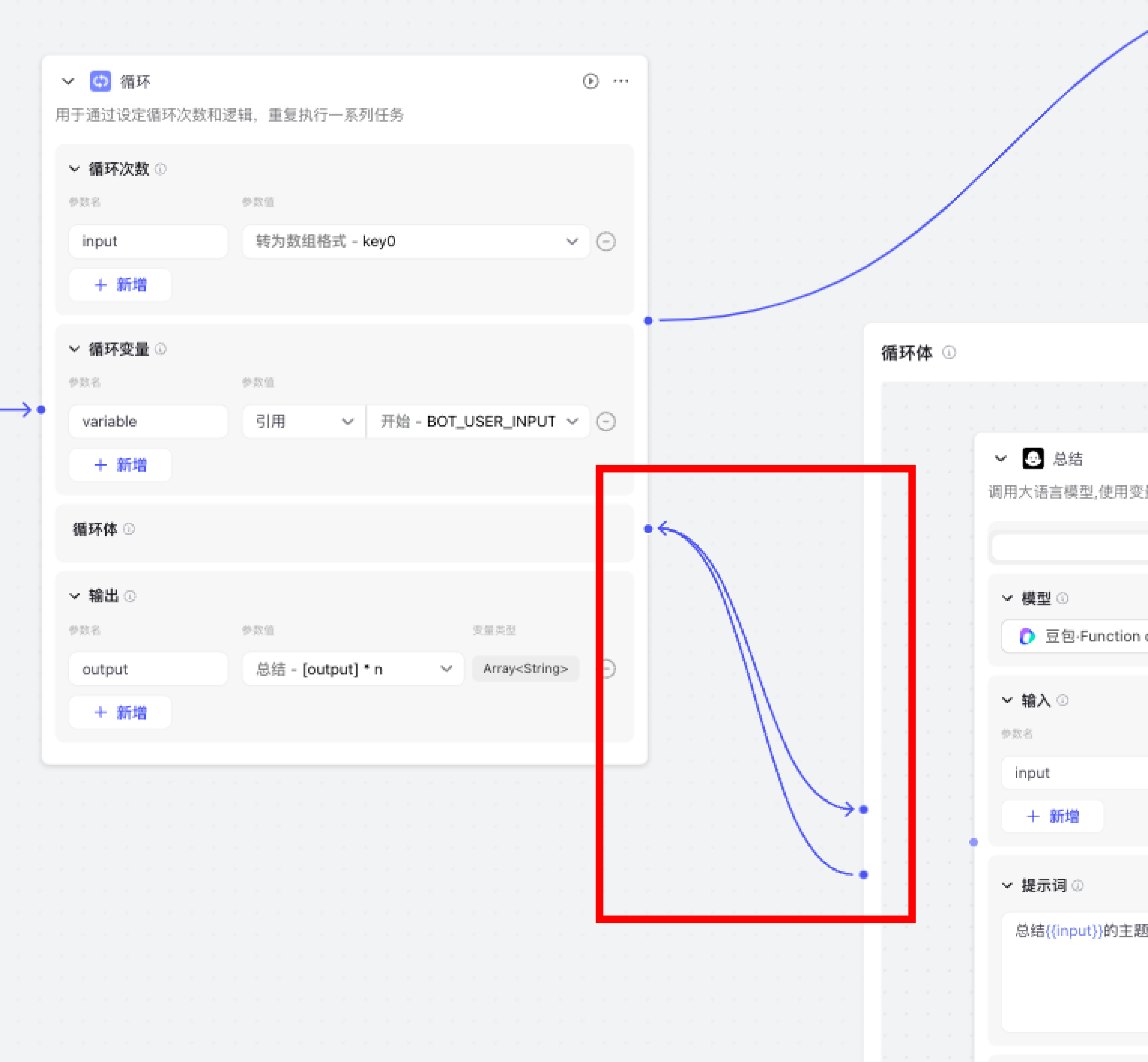Viewport: 1148px width, 1062px height.
Task: Click the output parameter name field
Action: (148, 669)
